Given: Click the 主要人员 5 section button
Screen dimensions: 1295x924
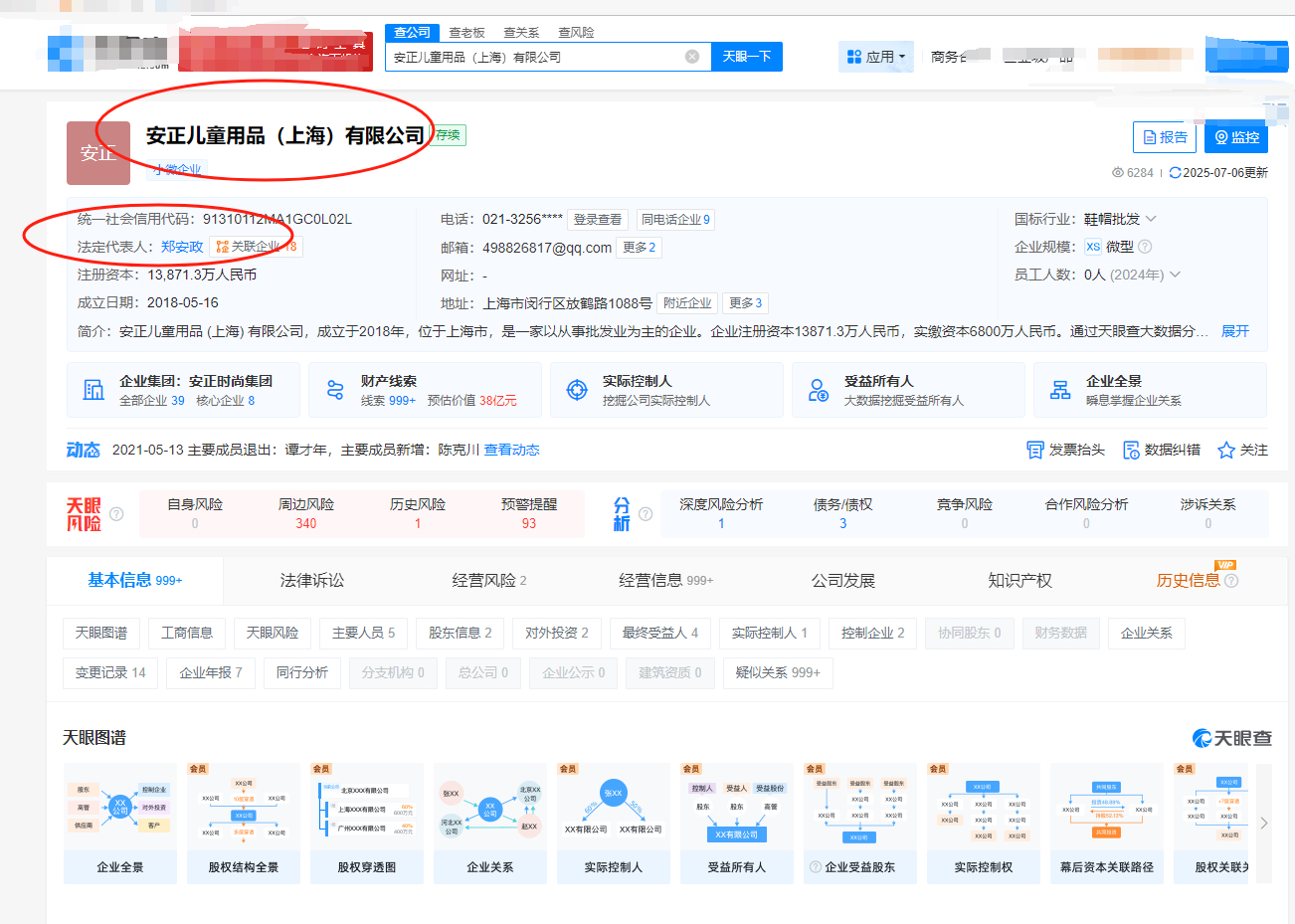Looking at the screenshot, I should coord(363,633).
